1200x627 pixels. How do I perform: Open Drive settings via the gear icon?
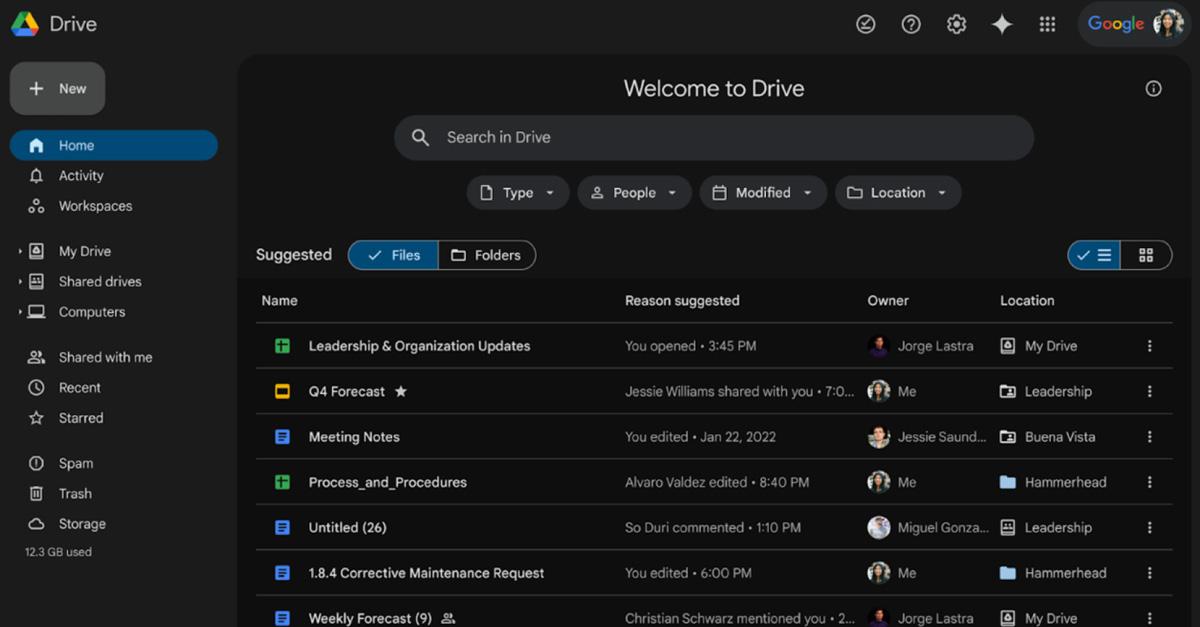(956, 23)
